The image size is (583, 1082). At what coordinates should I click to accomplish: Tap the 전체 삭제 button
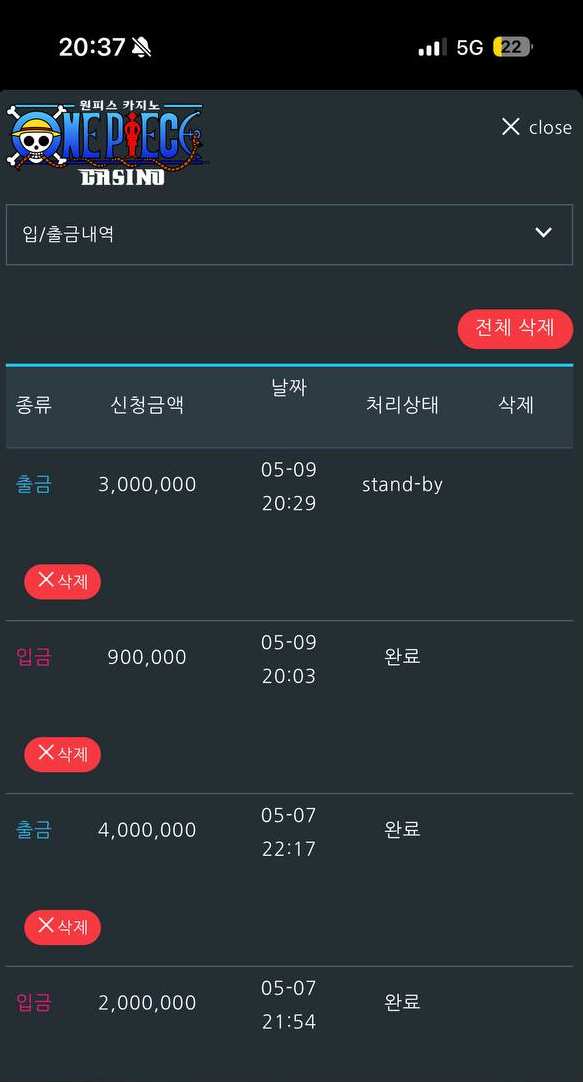pyautogui.click(x=515, y=328)
